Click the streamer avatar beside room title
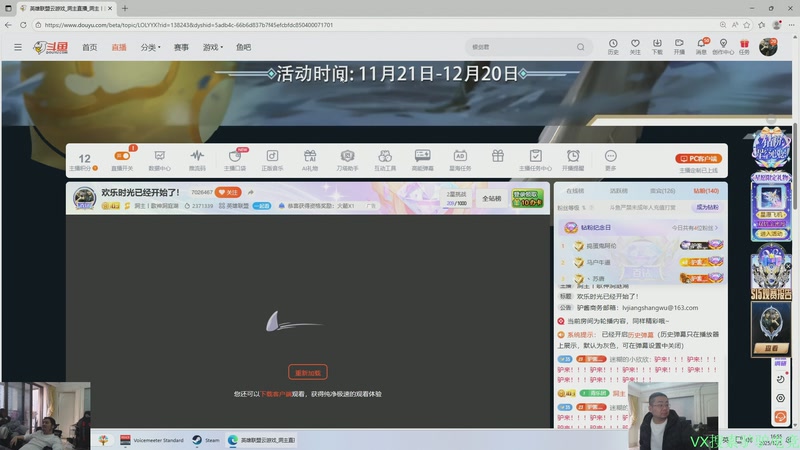Image resolution: width=800 pixels, height=450 pixels. 84,198
